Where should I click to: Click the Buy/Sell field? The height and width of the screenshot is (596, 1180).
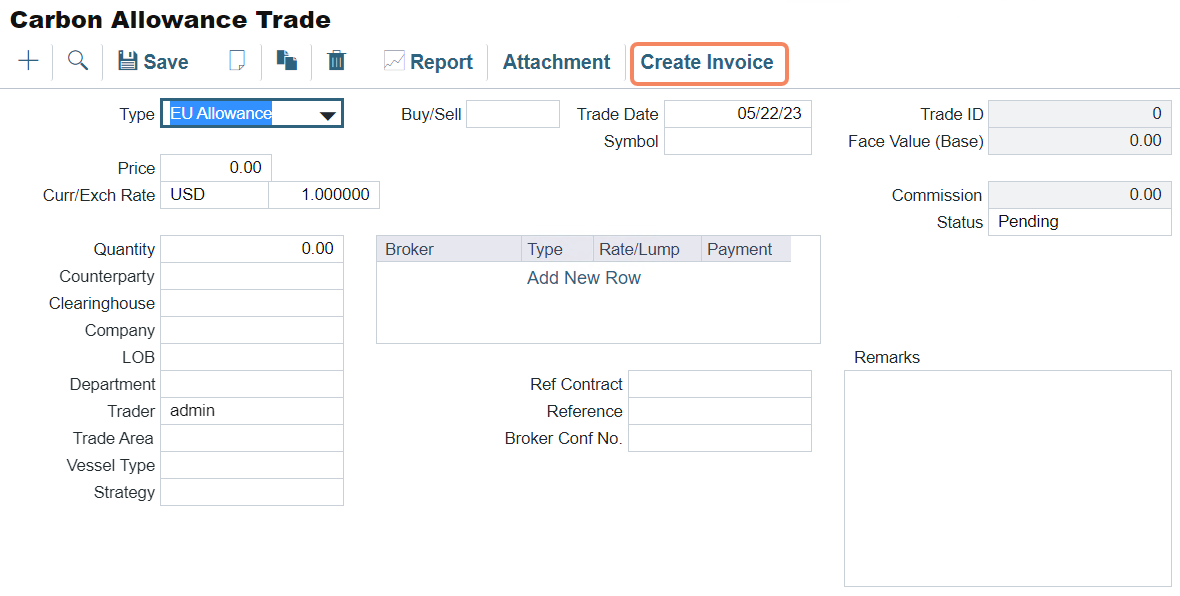(x=513, y=114)
